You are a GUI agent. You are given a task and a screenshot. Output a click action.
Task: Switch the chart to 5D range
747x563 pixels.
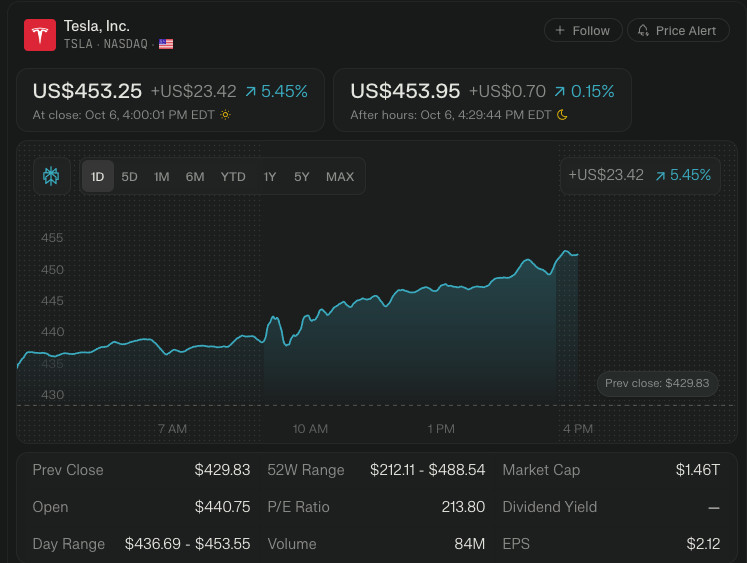pos(130,177)
